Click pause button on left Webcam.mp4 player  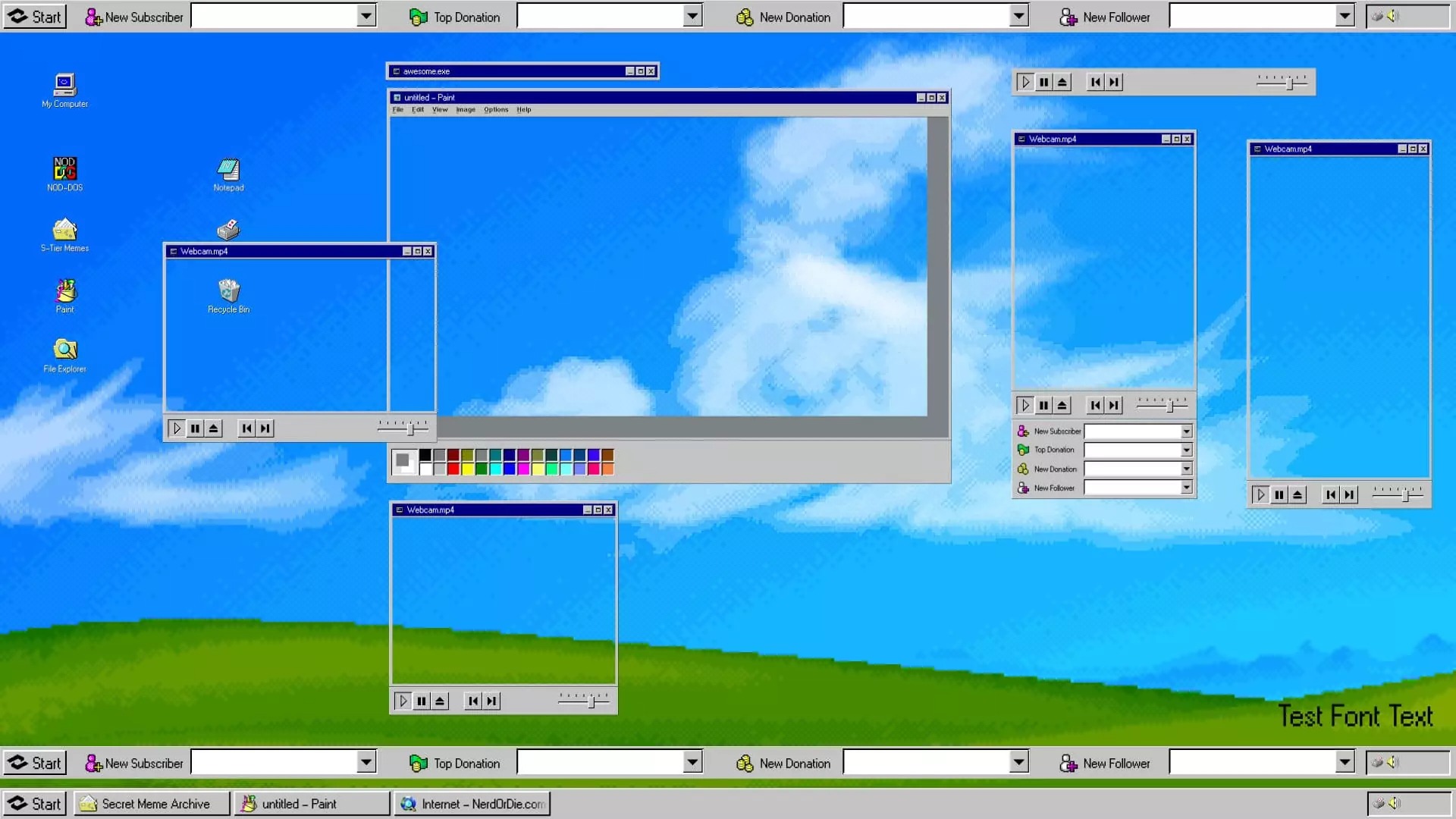pyautogui.click(x=195, y=428)
